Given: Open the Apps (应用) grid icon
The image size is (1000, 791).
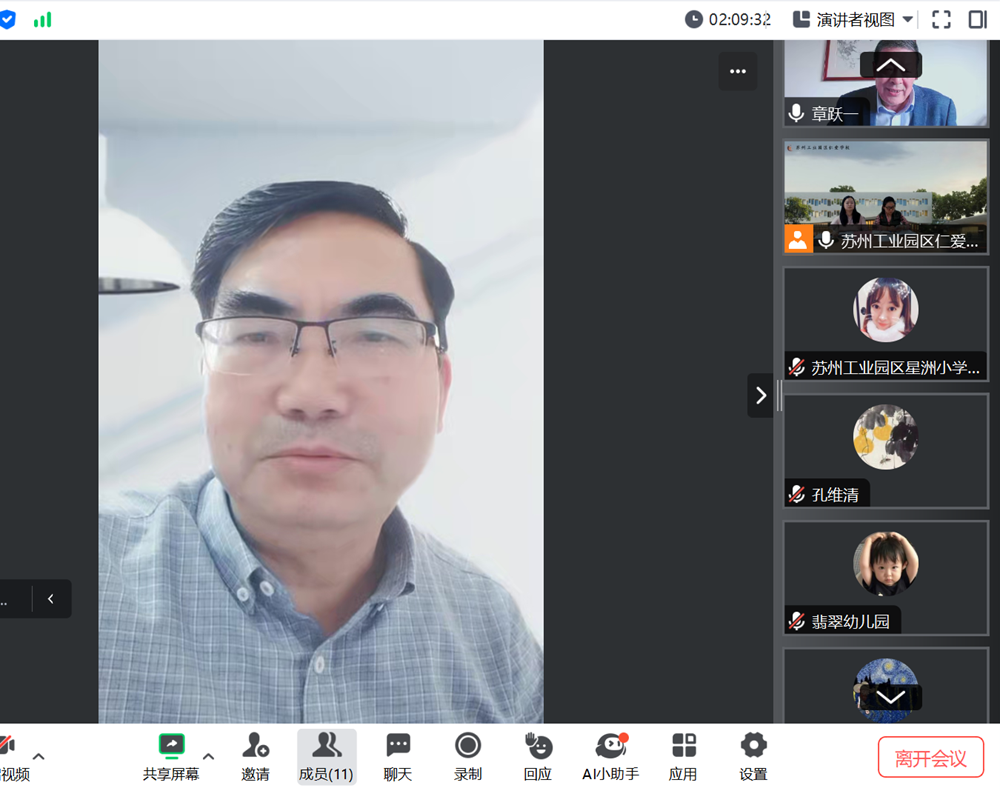Looking at the screenshot, I should pos(683,756).
